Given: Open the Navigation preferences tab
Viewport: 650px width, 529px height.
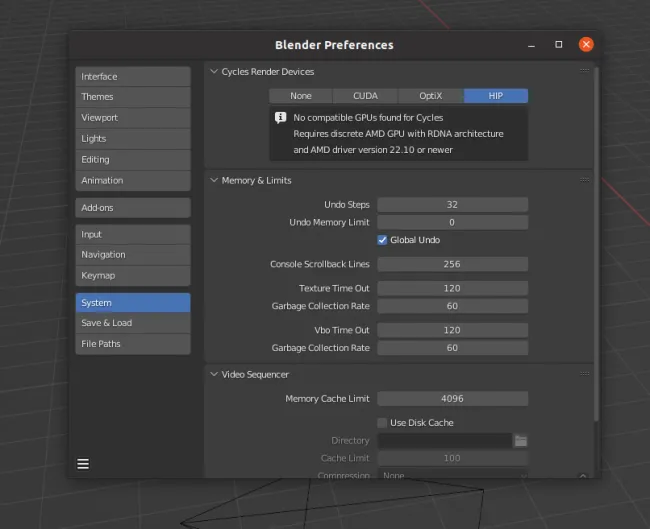Looking at the screenshot, I should (133, 255).
